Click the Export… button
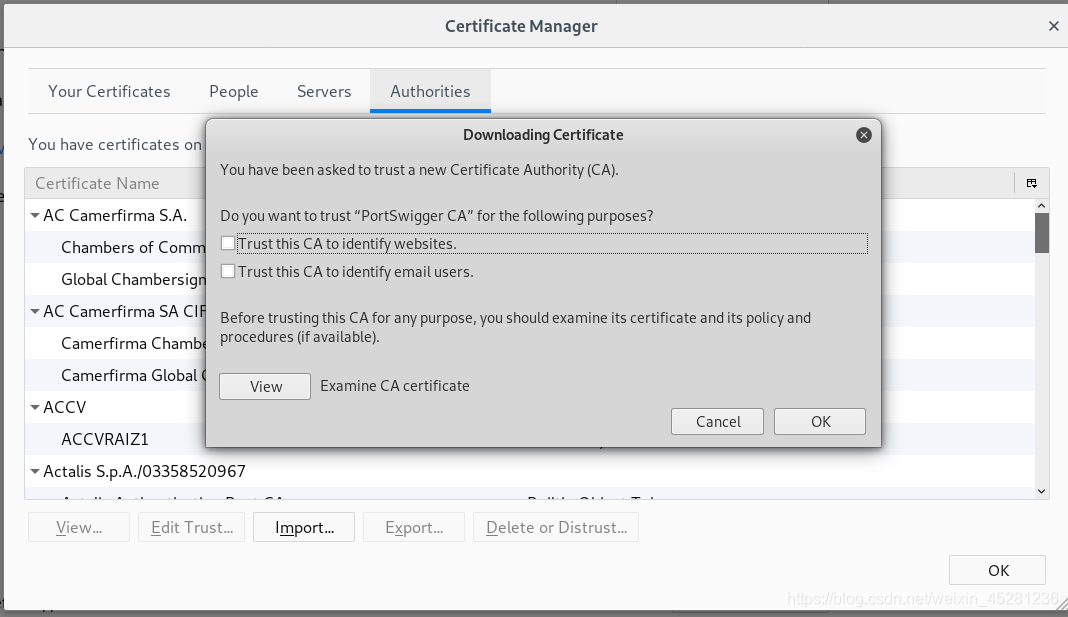The height and width of the screenshot is (617, 1068). 414,527
